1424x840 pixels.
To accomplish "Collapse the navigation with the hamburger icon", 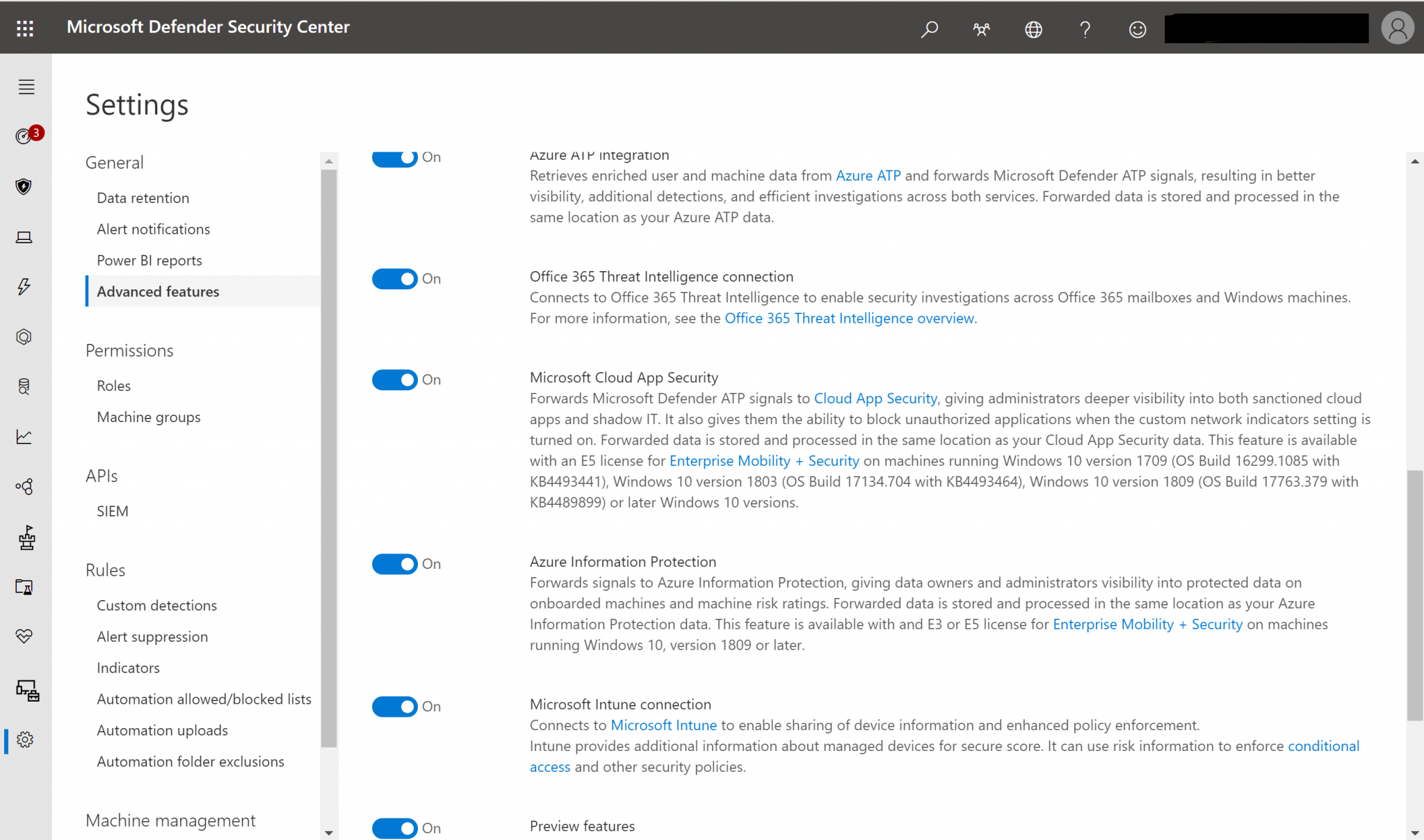I will pos(26,87).
